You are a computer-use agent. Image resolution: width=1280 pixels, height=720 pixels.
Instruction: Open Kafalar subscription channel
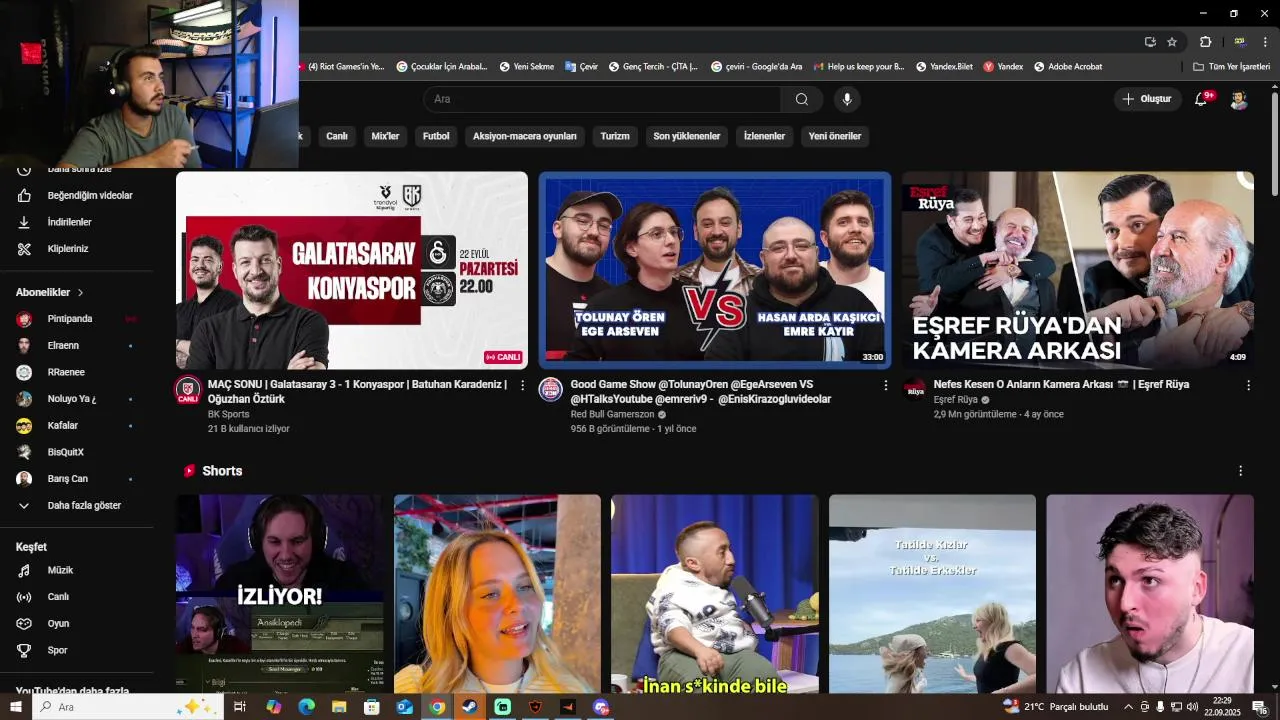click(x=77, y=426)
